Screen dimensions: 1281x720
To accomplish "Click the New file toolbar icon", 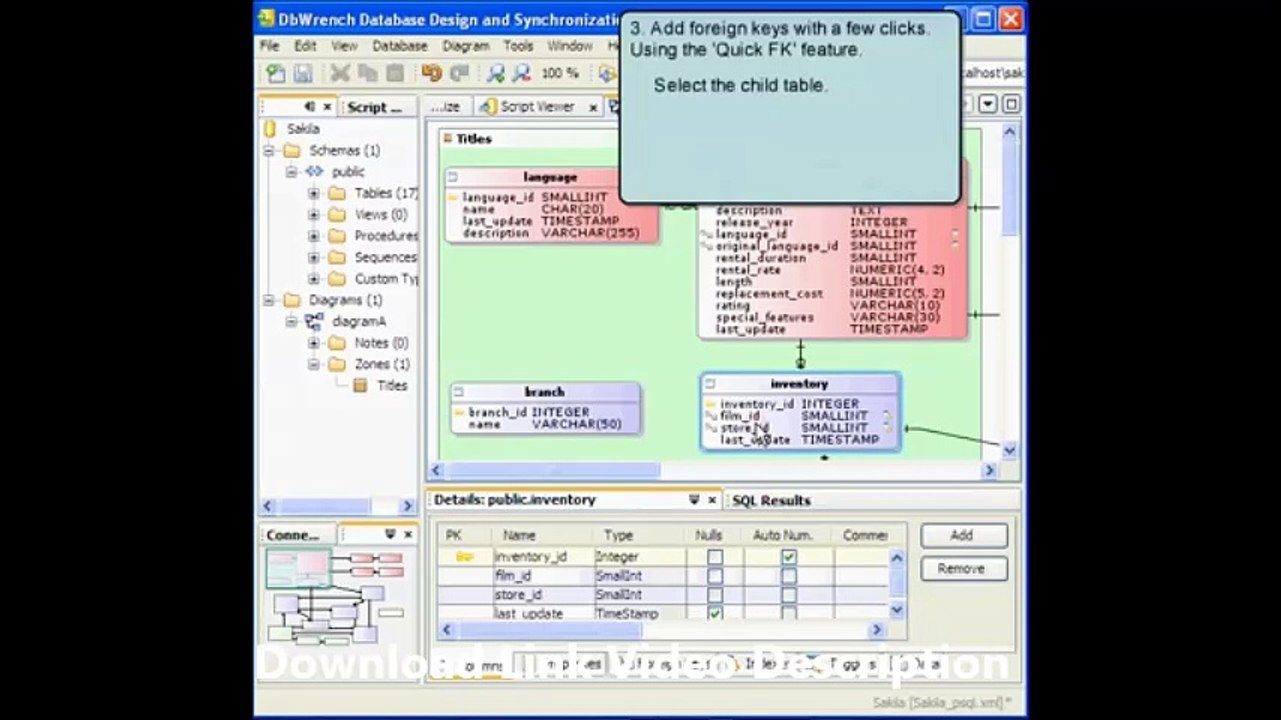I will click(275, 73).
